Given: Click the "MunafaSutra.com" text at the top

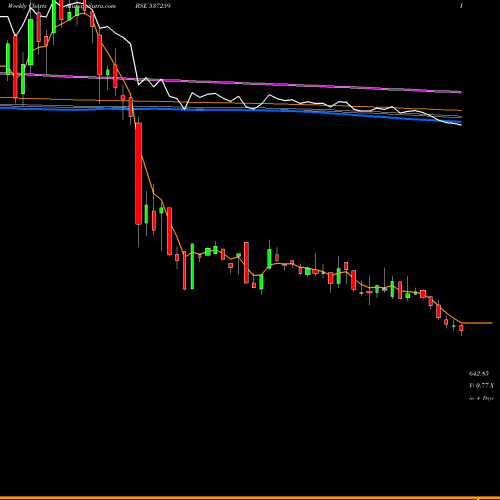Looking at the screenshot, I should click(x=91, y=6).
